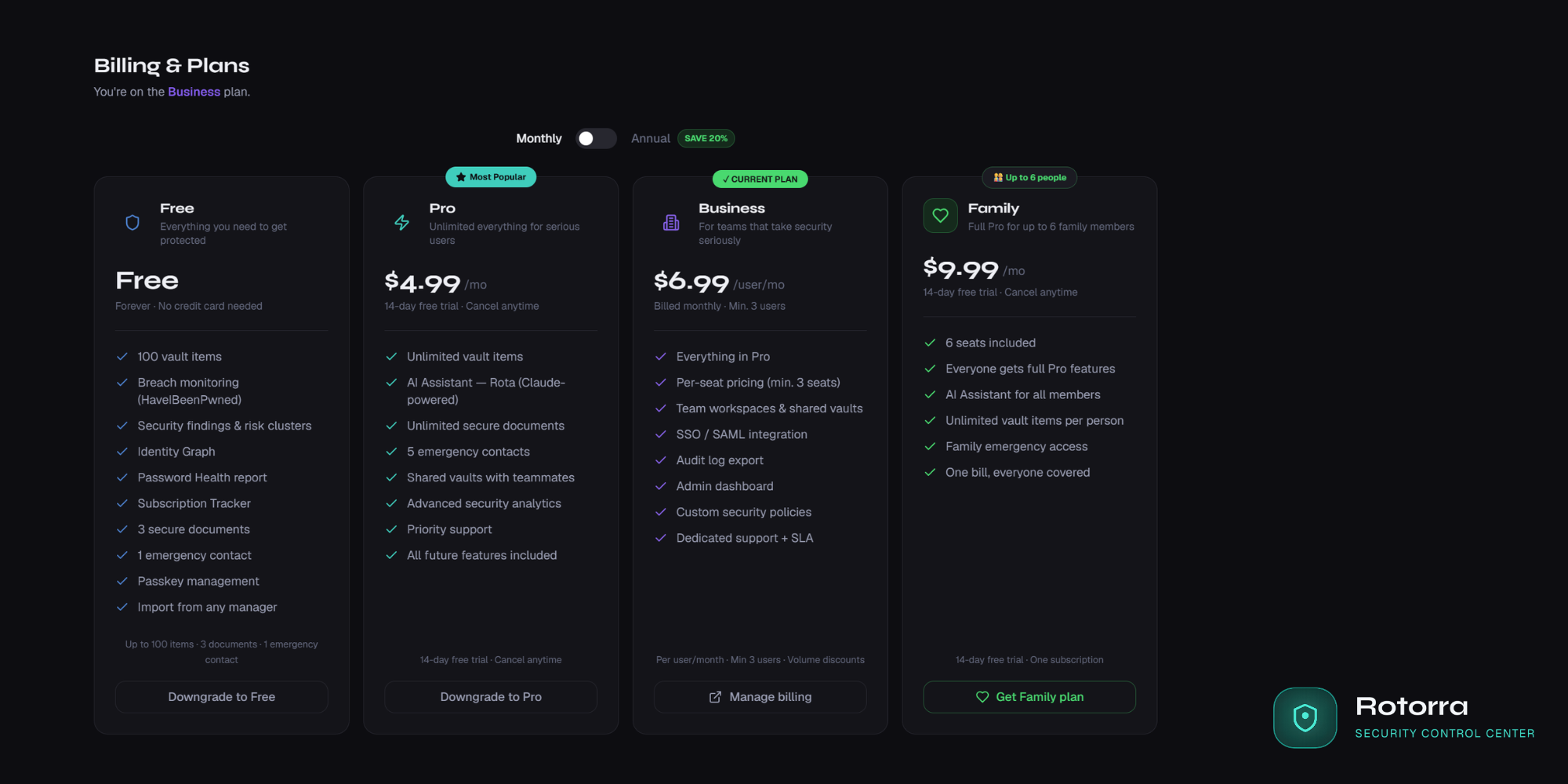Click the shield icon on the Free plan card
The image size is (1568, 784).
point(131,223)
